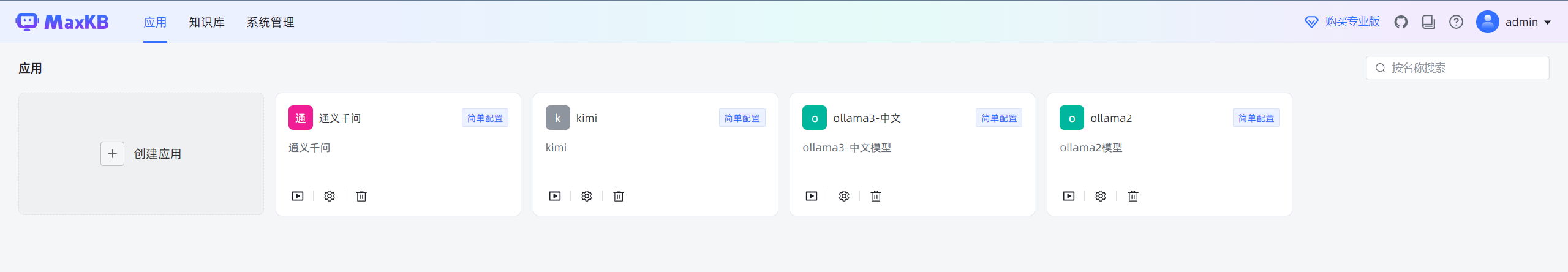The width and height of the screenshot is (1568, 272).
Task: Open settings gear for the kimi application
Action: coord(587,196)
